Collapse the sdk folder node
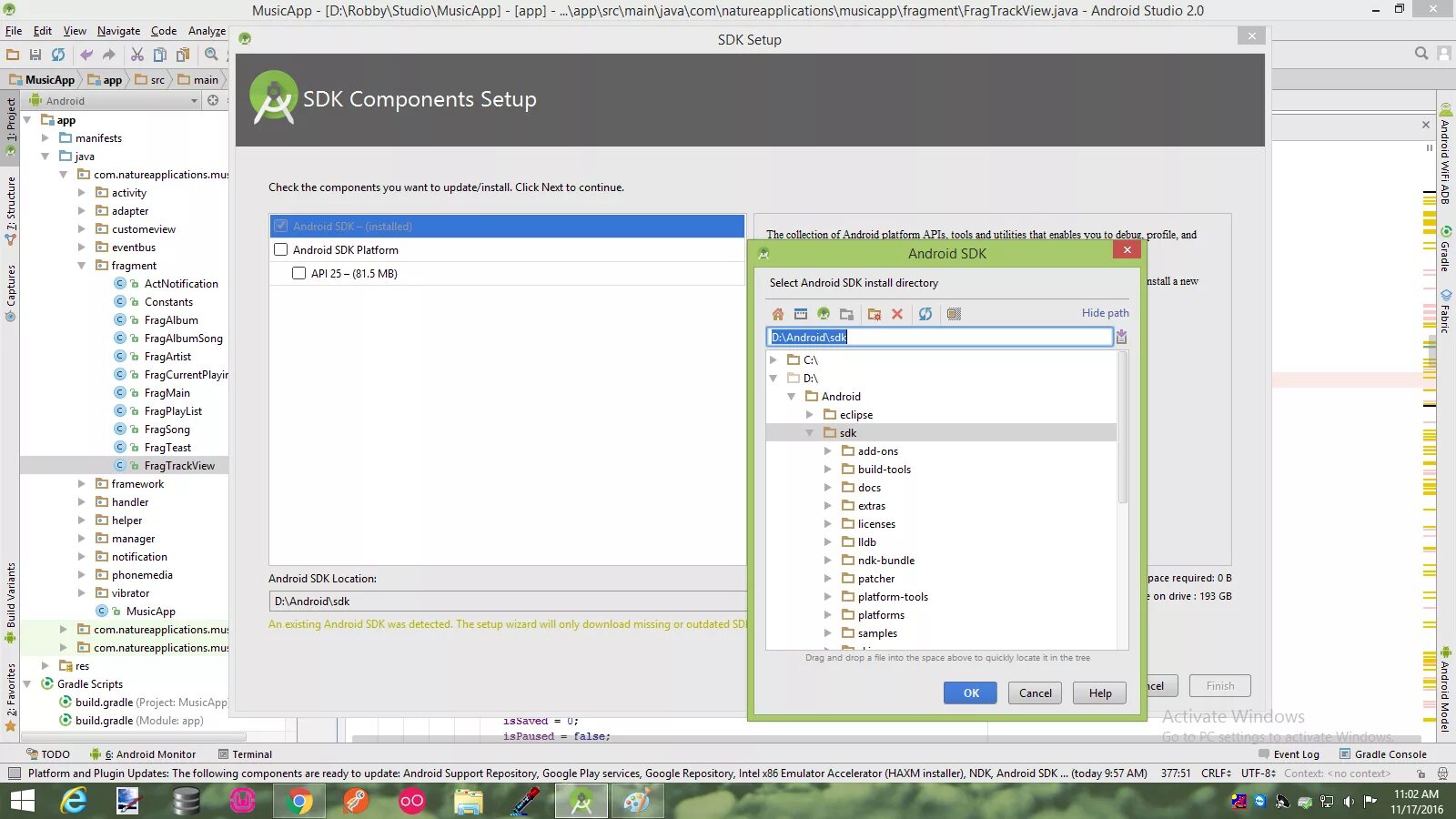 [x=810, y=433]
